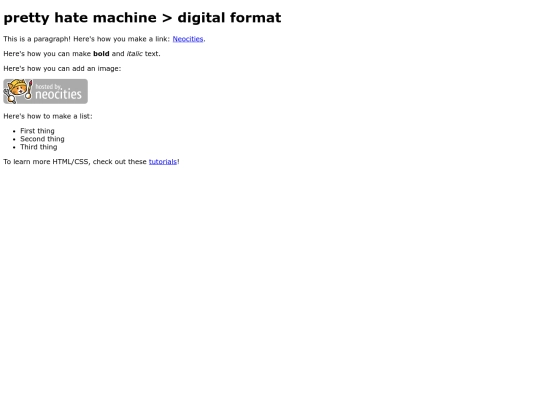The height and width of the screenshot is (405, 540).
Task: Click the 'Here's how you can add an image:' line
Action: coord(62,69)
